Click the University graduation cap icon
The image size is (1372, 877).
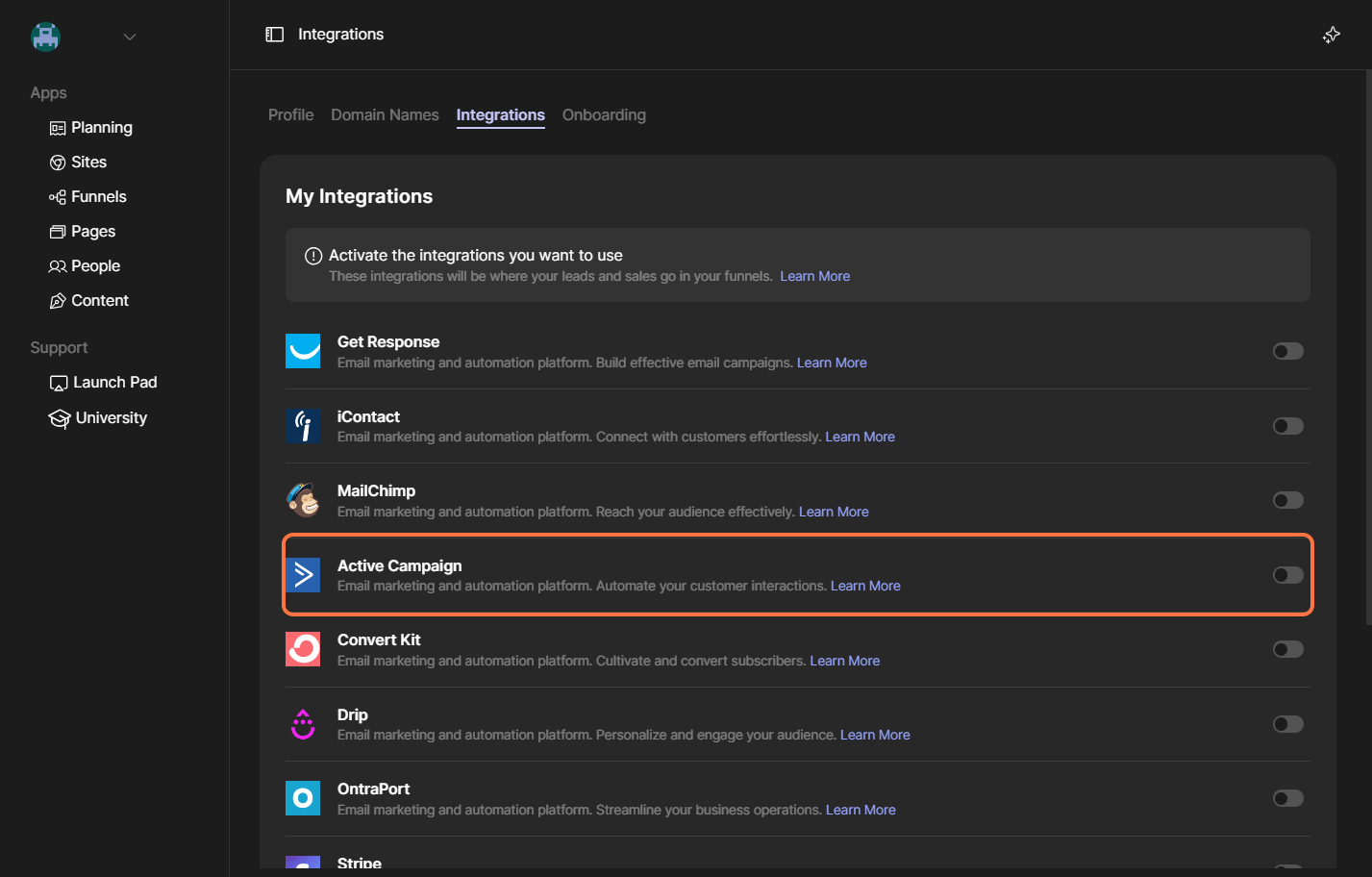[60, 418]
